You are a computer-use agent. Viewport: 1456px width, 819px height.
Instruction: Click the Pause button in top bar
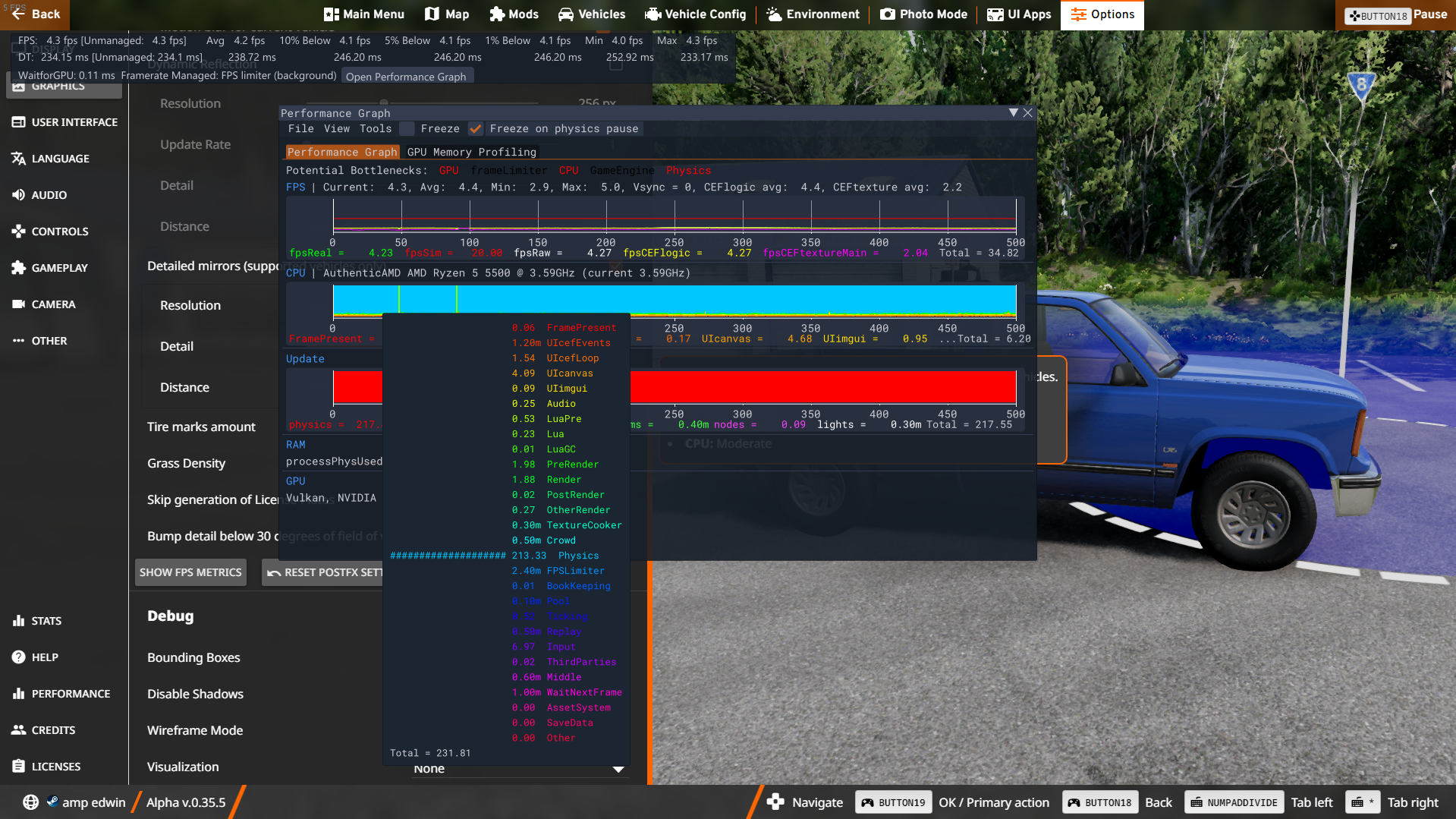point(1395,14)
